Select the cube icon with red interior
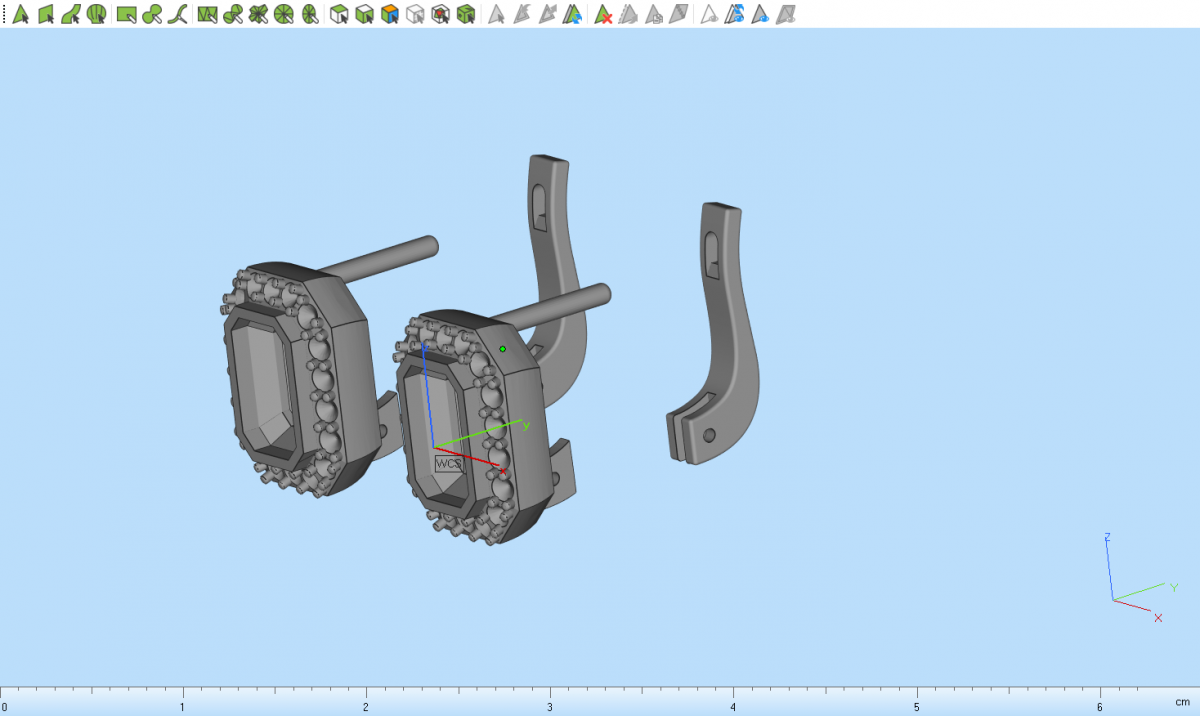Screen dimensions: 1200x716 coord(440,14)
